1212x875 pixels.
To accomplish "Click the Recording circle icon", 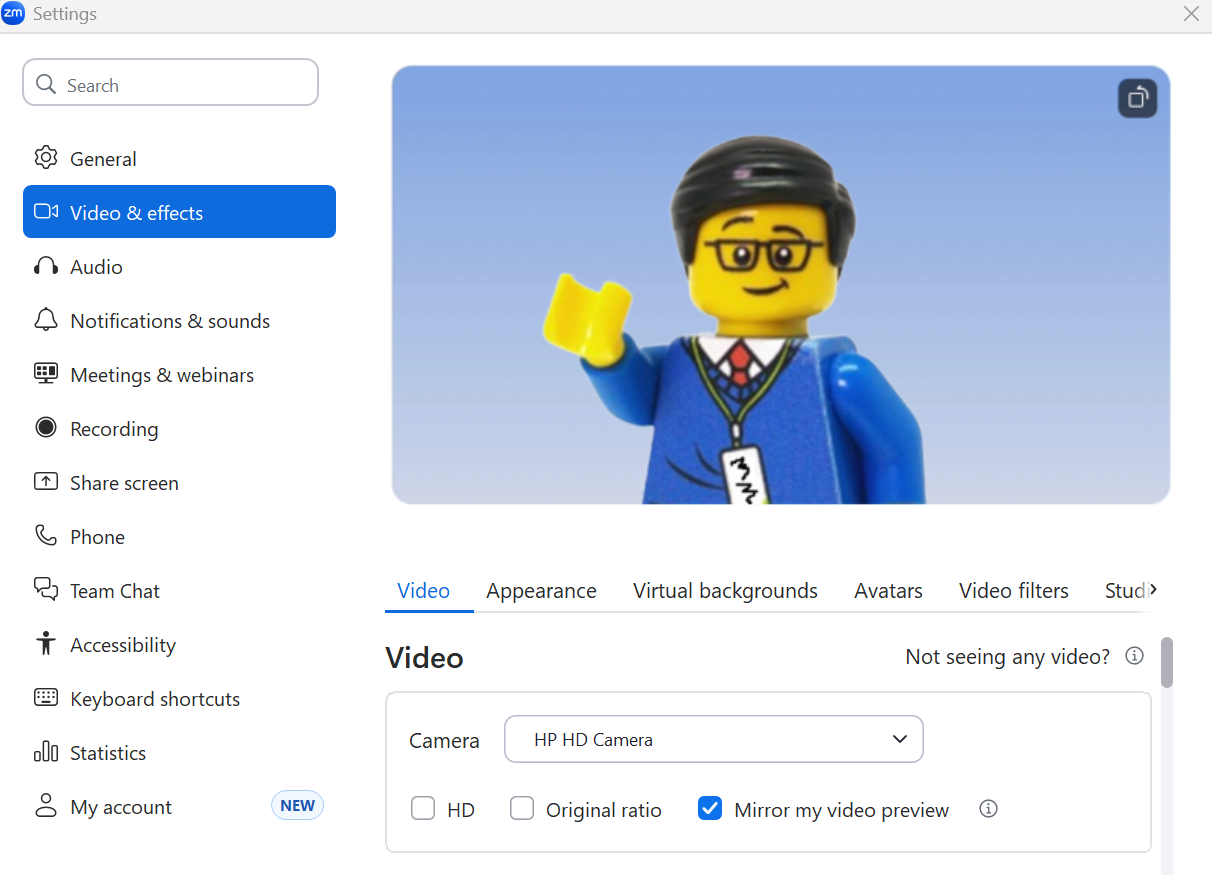I will [x=46, y=428].
